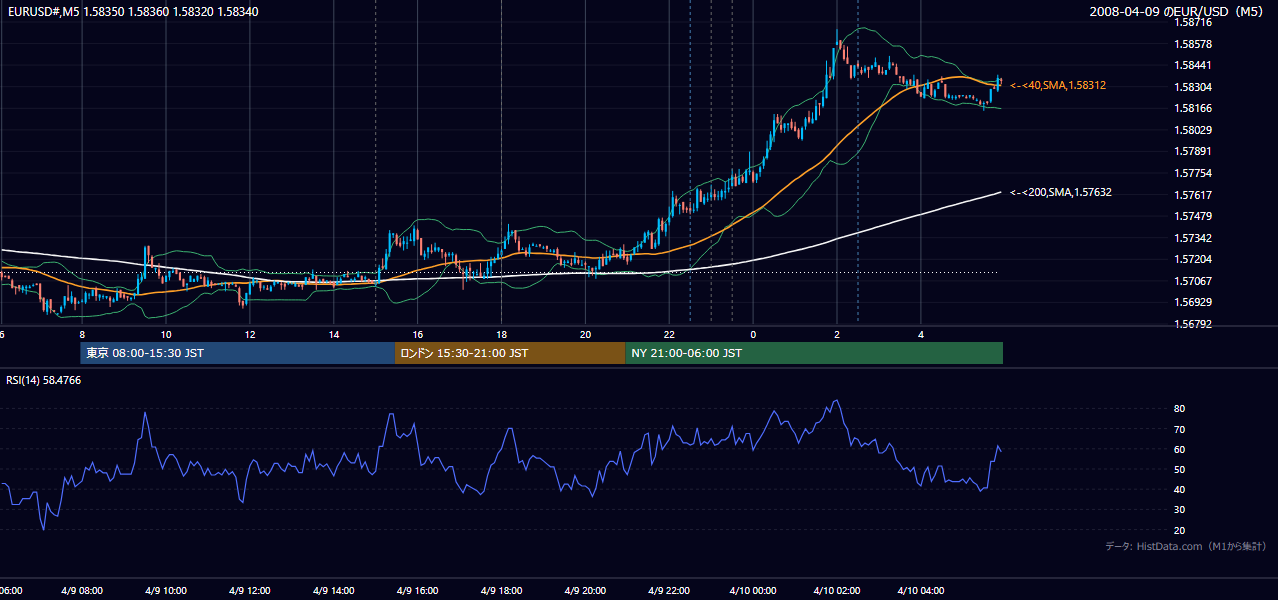This screenshot has height=600, width=1278.
Task: Click the 4/9 20:00 time axis label
Action: click(x=586, y=590)
